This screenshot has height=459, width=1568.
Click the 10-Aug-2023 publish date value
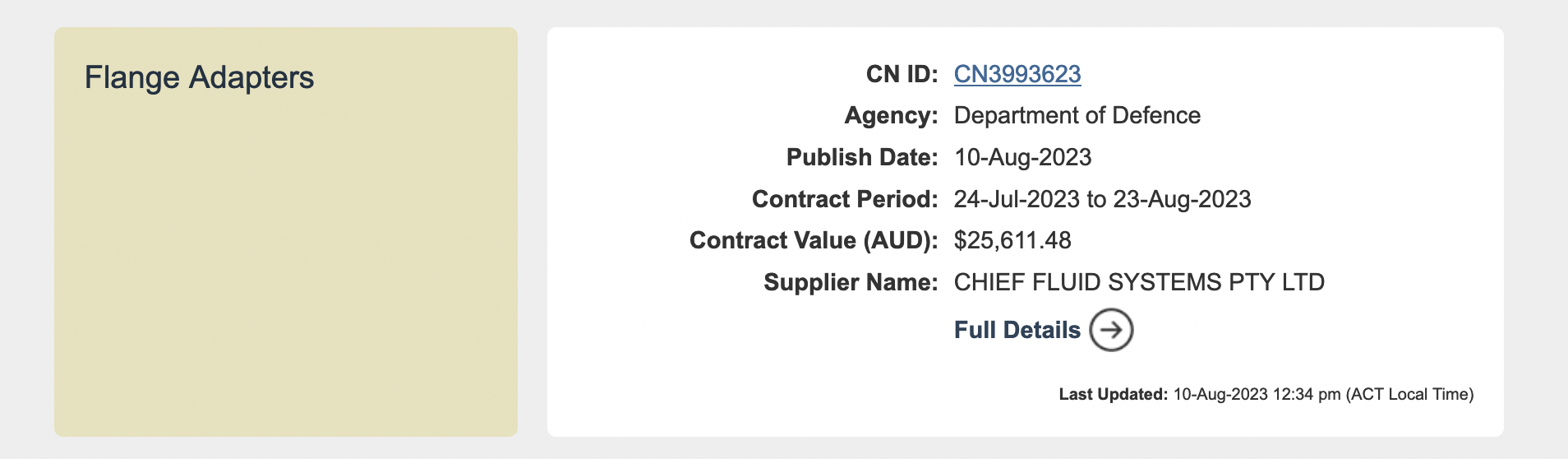[1023, 157]
